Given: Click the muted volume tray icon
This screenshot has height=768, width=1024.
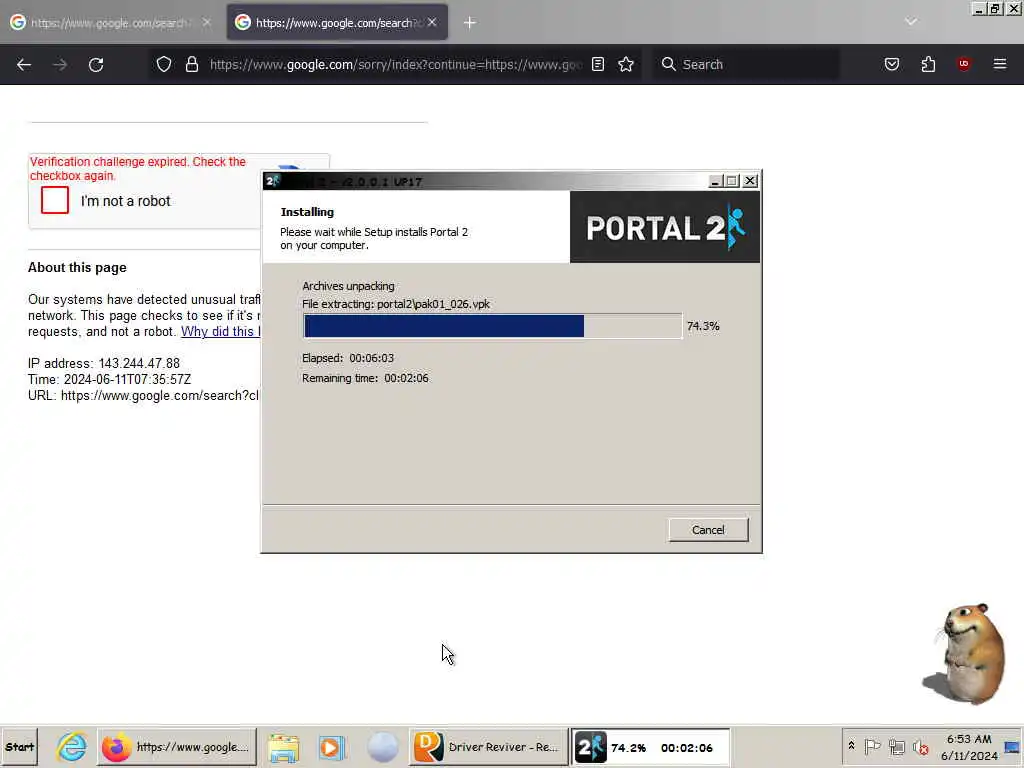Looking at the screenshot, I should pyautogui.click(x=921, y=746).
